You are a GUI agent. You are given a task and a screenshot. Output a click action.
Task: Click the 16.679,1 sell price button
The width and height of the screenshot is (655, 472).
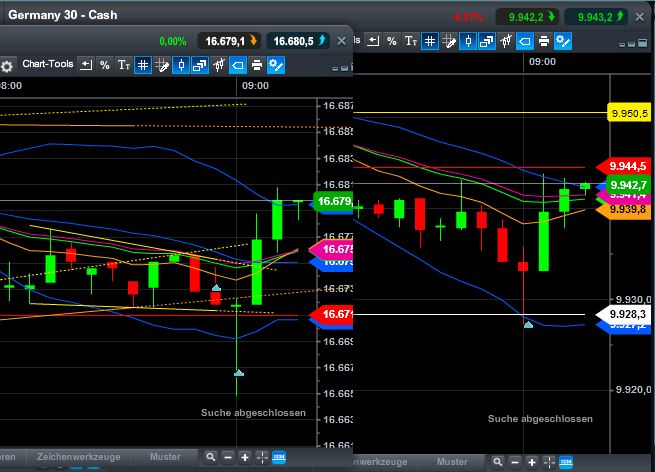tap(232, 41)
